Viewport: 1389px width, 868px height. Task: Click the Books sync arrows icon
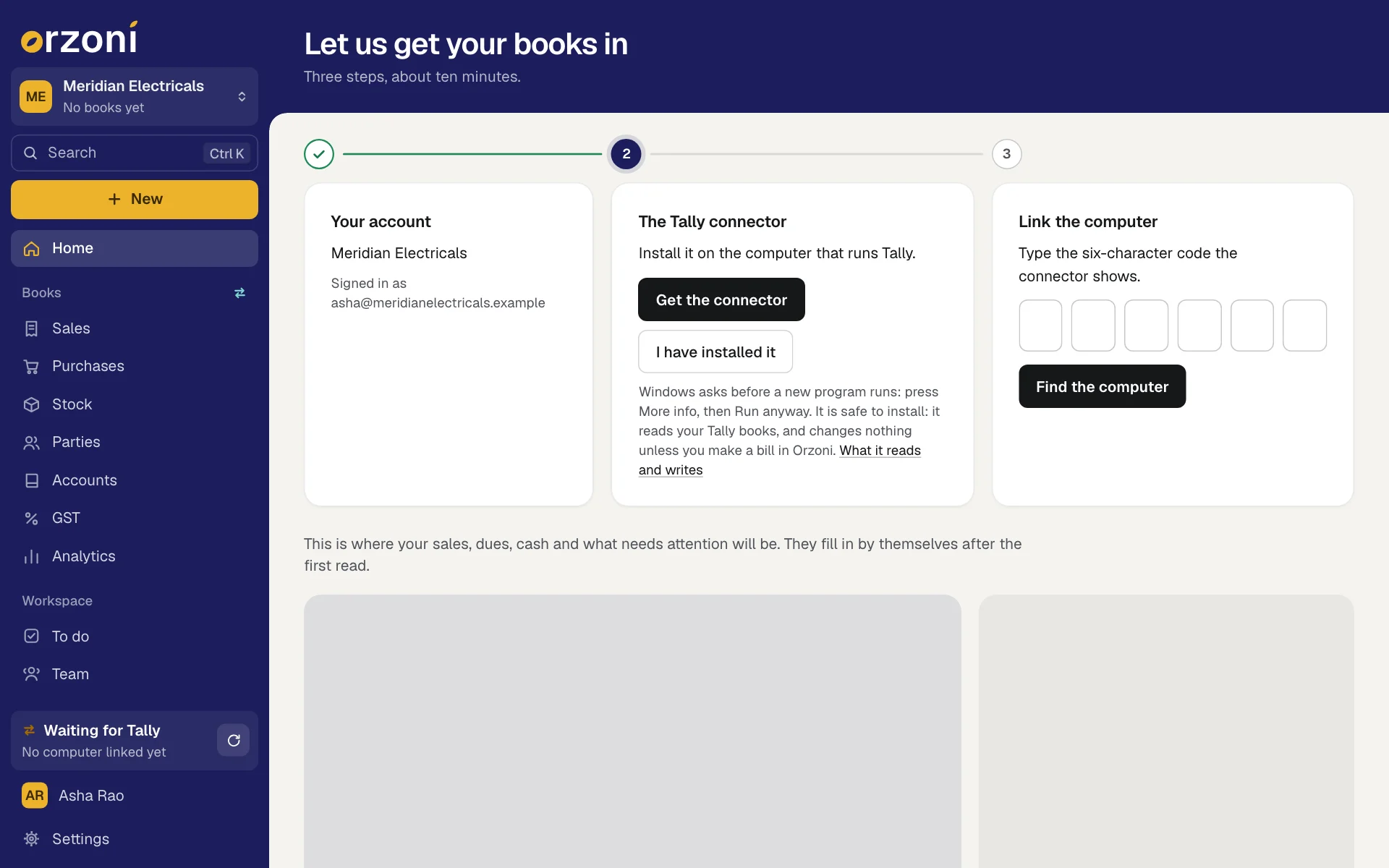239,293
